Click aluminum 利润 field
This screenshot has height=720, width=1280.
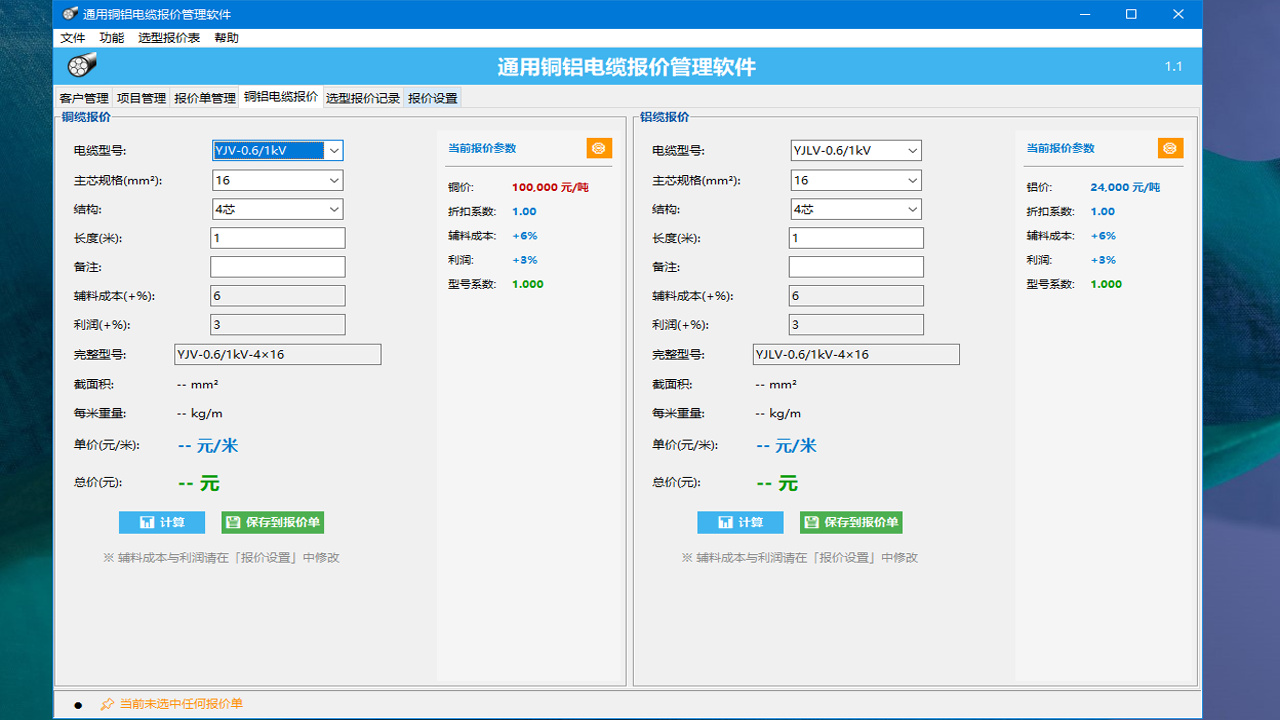point(856,325)
